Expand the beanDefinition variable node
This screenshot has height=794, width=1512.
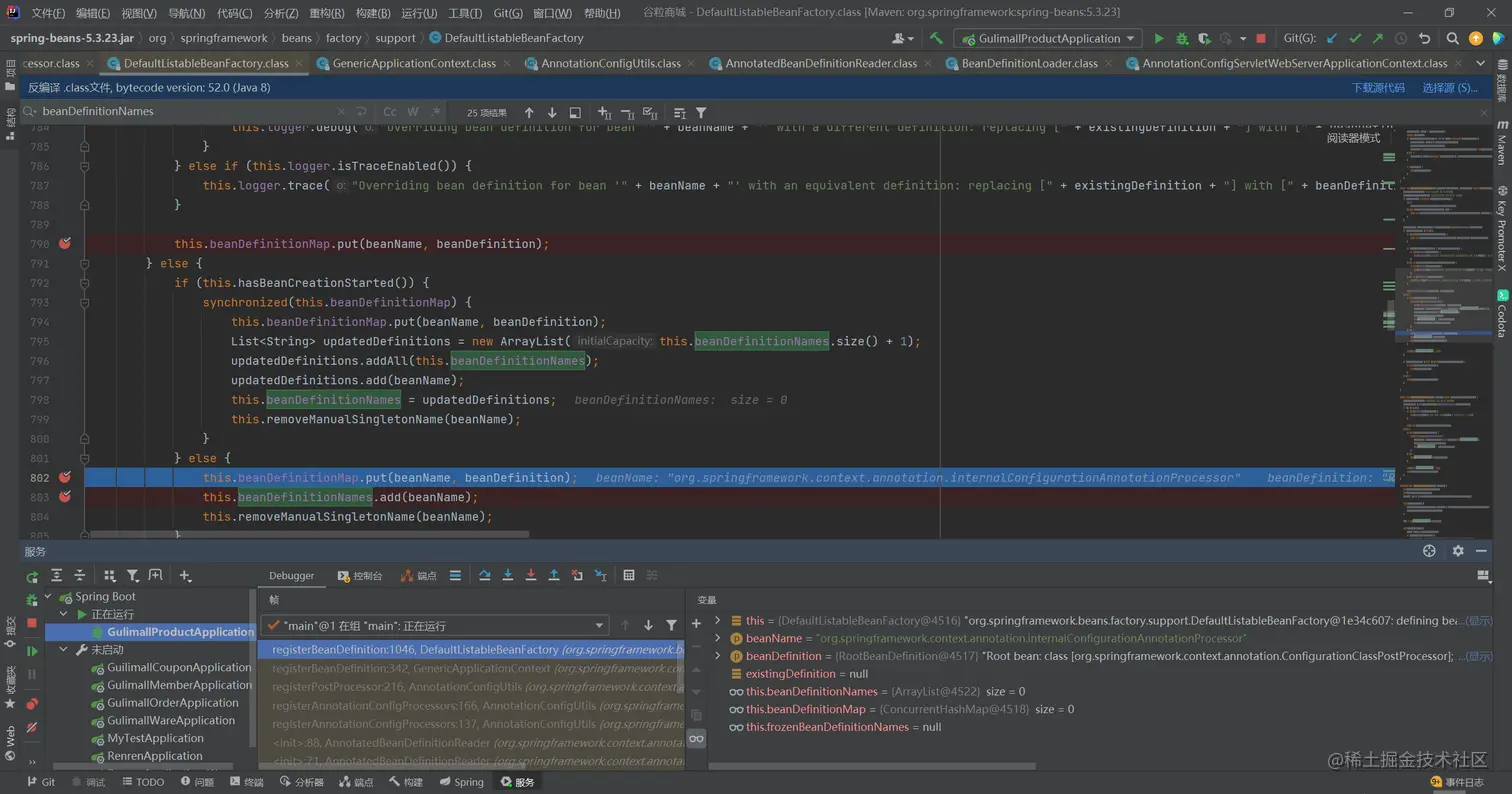click(717, 656)
